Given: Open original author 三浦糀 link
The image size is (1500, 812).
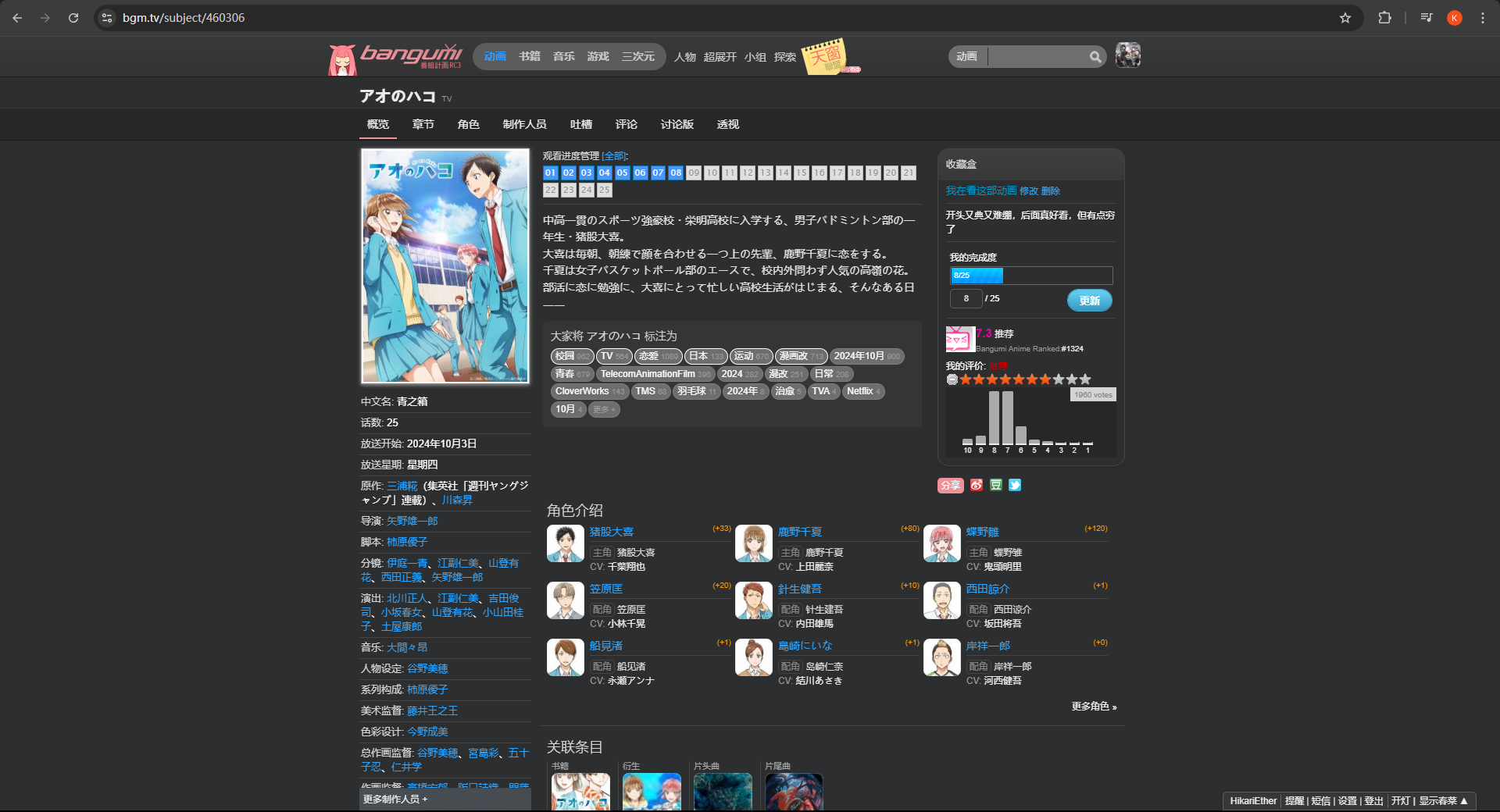Looking at the screenshot, I should [x=402, y=486].
